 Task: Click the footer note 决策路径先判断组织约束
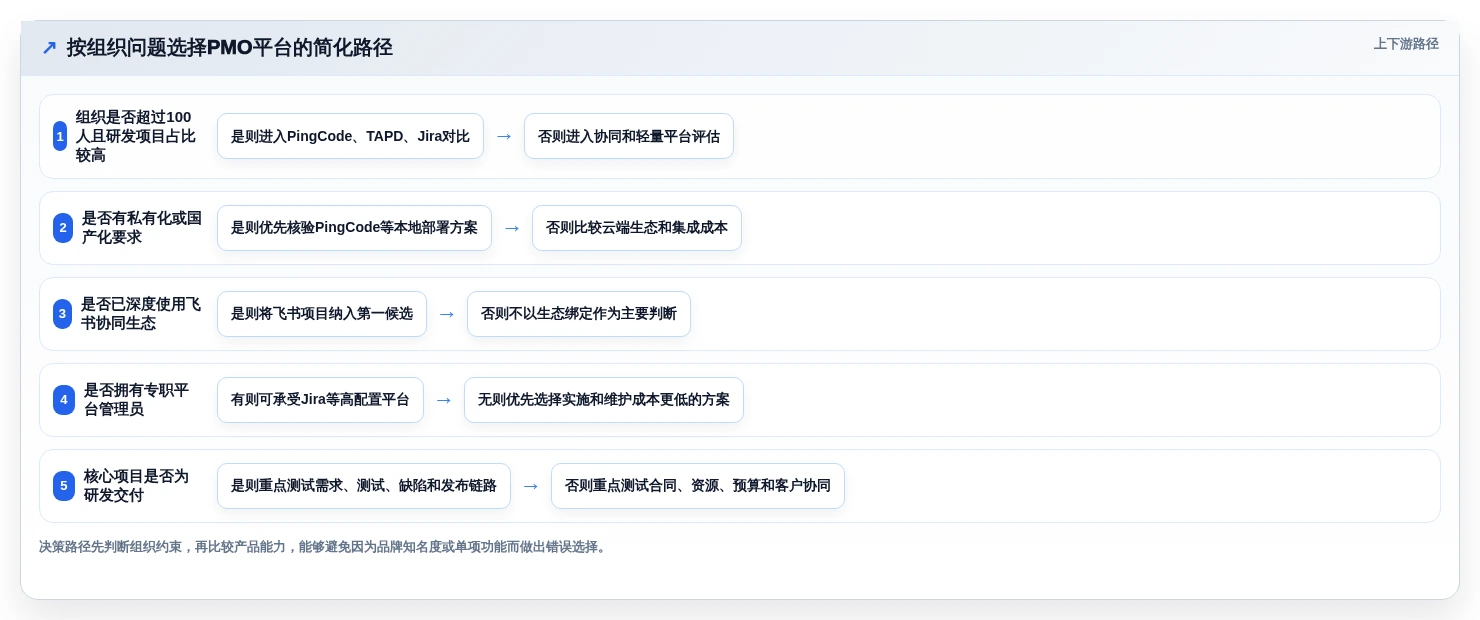(323, 547)
